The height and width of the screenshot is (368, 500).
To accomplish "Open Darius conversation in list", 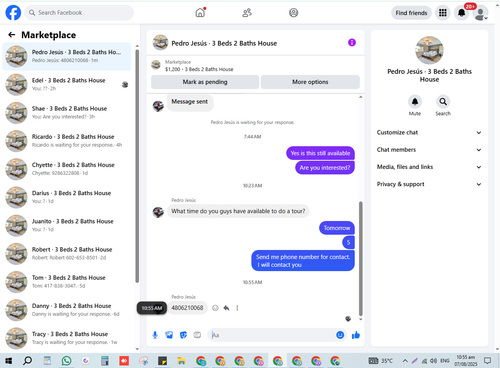I will tap(67, 197).
